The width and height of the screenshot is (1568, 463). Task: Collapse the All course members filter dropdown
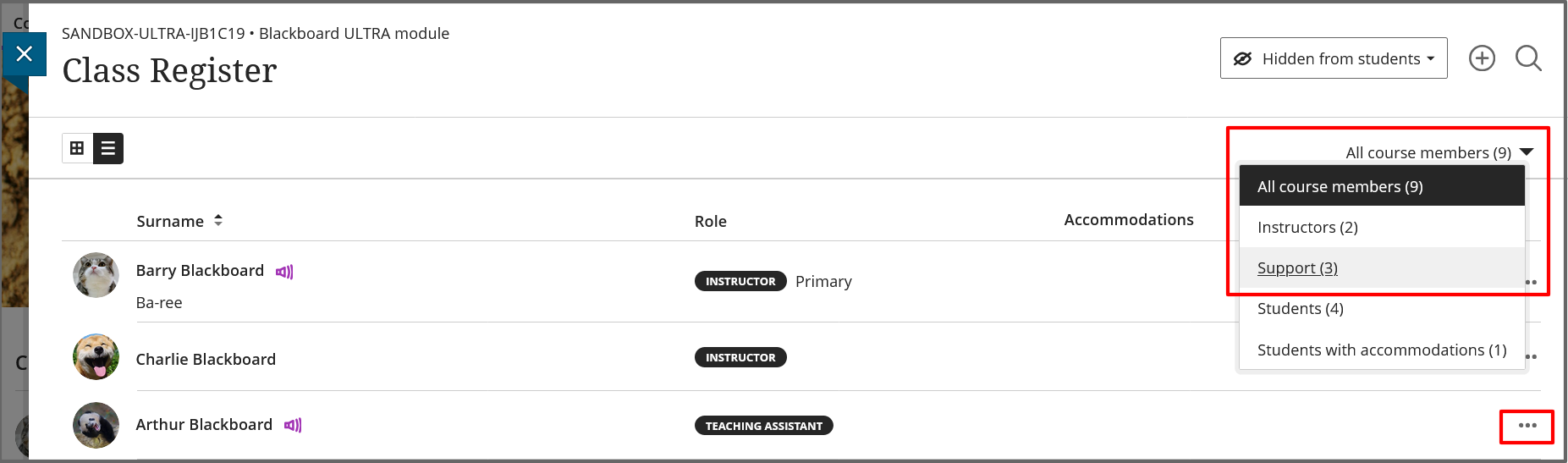pyautogui.click(x=1439, y=152)
